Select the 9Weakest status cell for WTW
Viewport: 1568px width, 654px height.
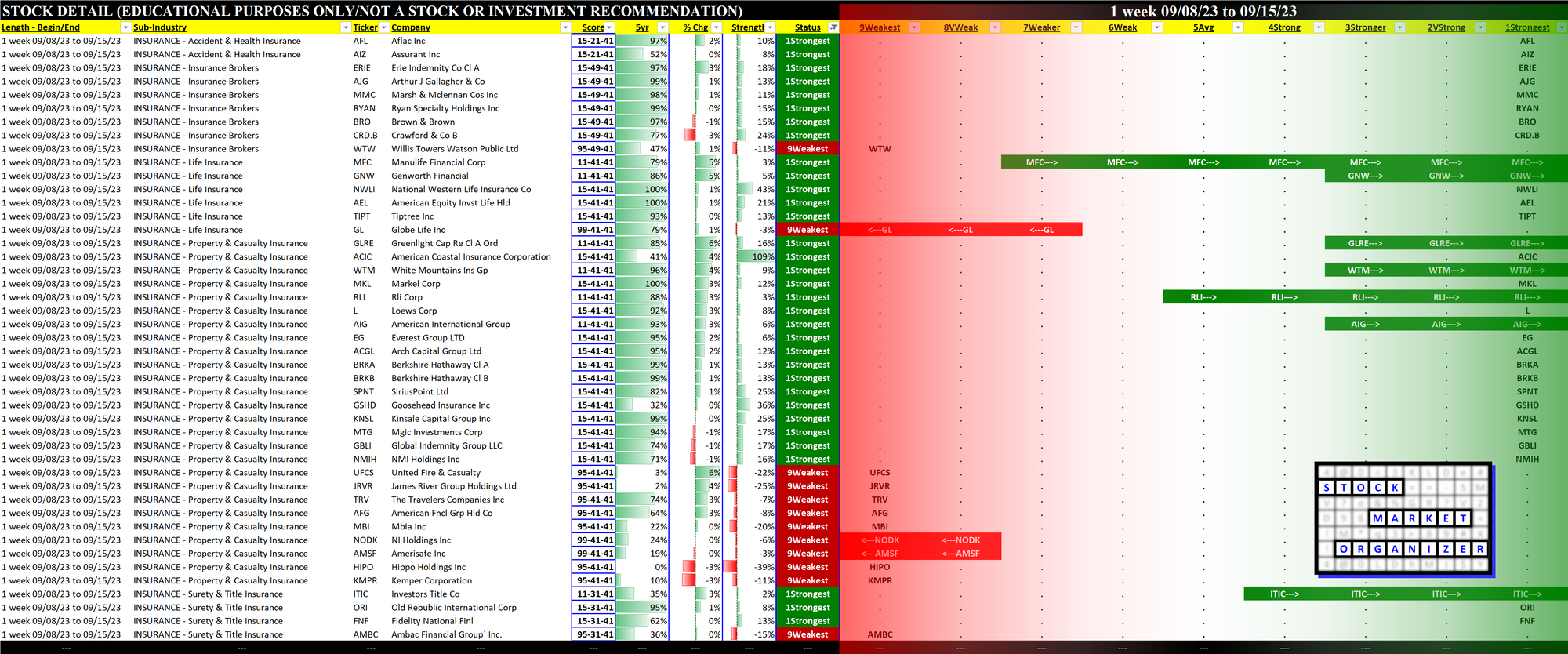click(x=808, y=149)
